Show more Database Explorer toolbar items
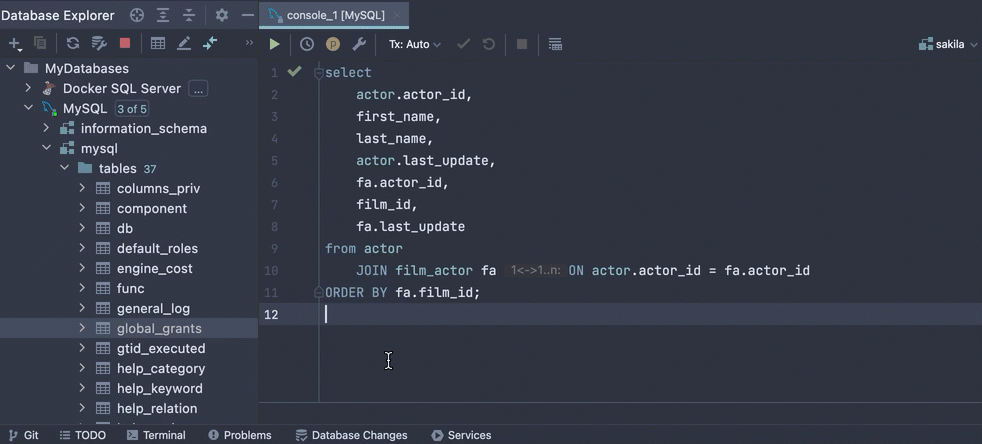The width and height of the screenshot is (982, 444). coord(249,43)
